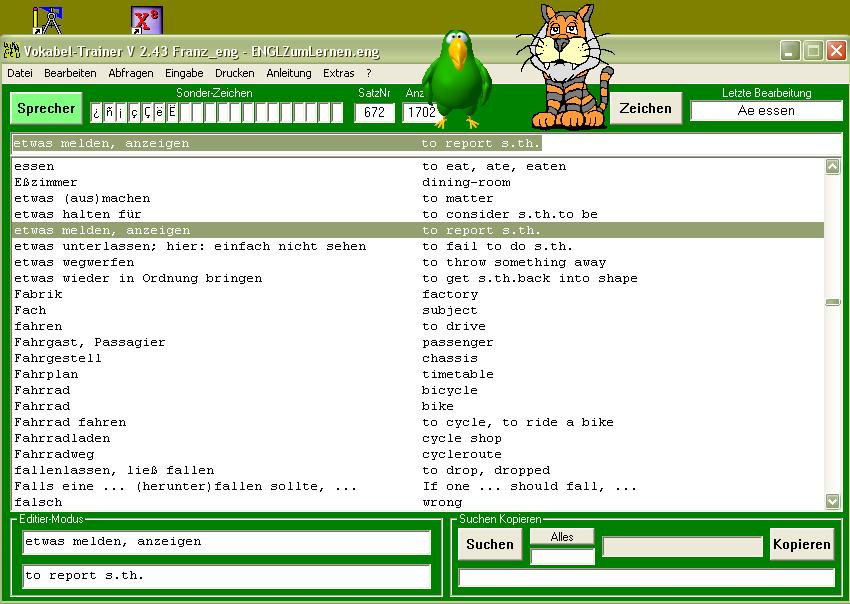Open the Extras menu
This screenshot has height=604, width=850.
(338, 73)
